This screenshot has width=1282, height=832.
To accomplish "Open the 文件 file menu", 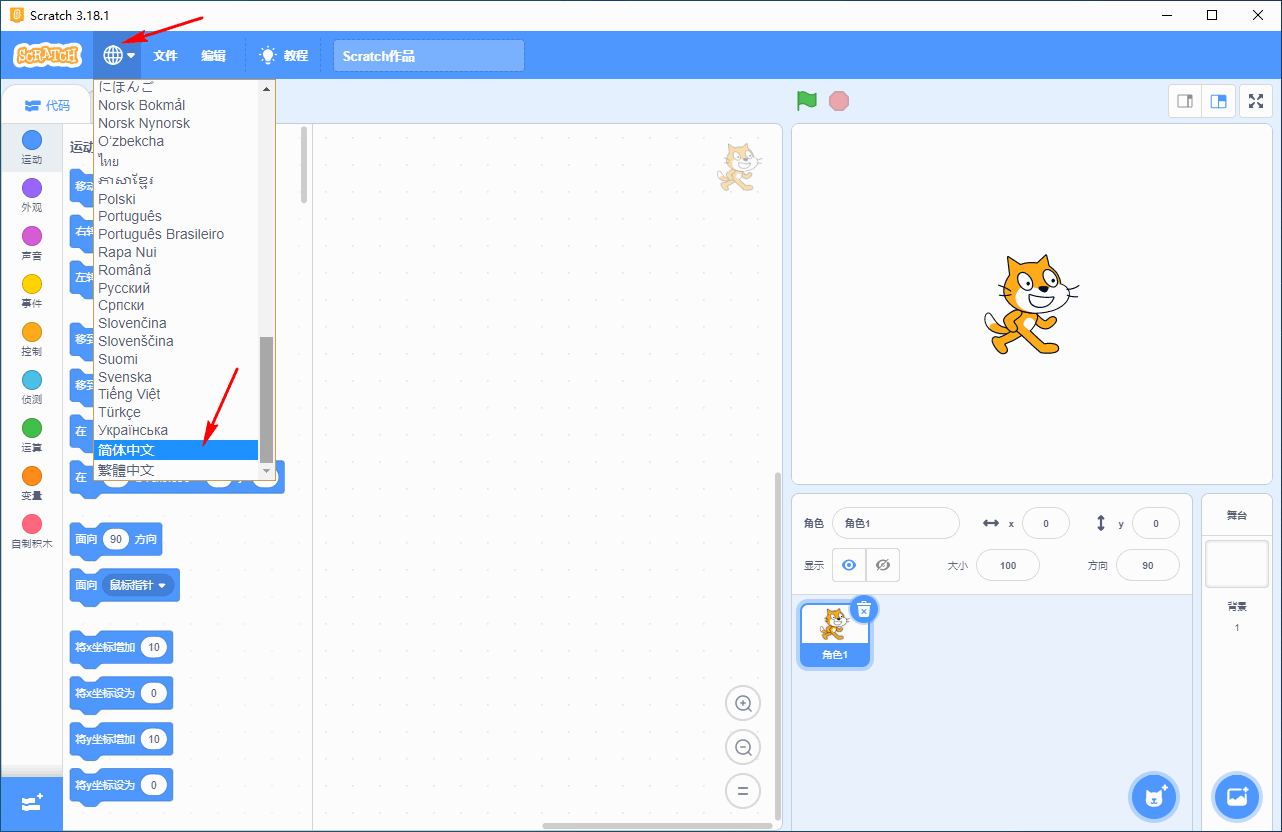I will tap(165, 56).
